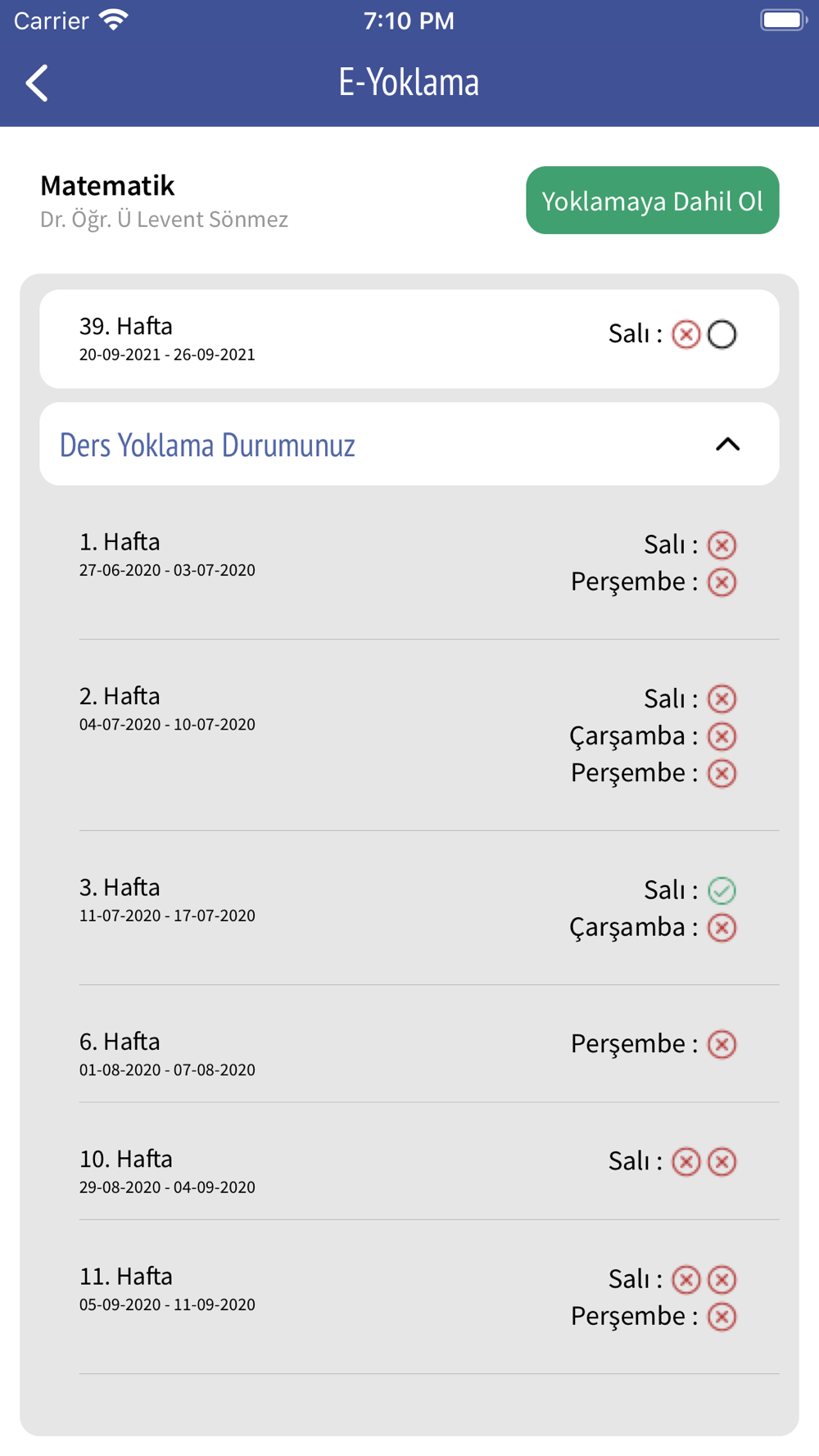Tap 3. Hafta Çarşamba absent icon
Image resolution: width=819 pixels, height=1456 pixels.
pos(722,928)
